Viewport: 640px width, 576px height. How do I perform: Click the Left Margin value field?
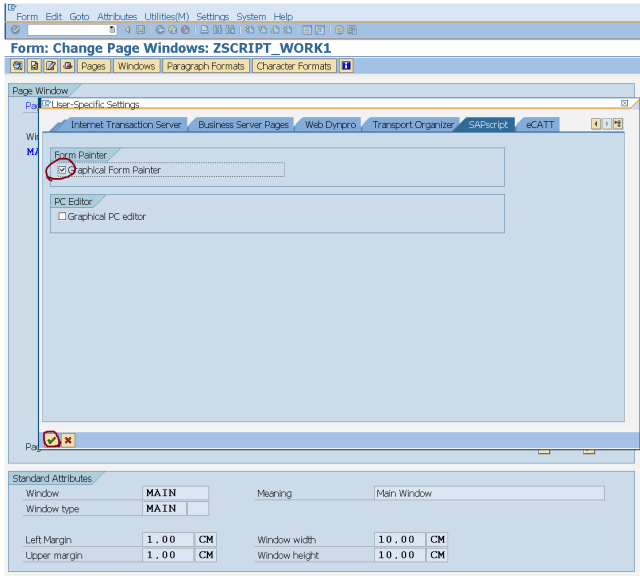pyautogui.click(x=168, y=540)
